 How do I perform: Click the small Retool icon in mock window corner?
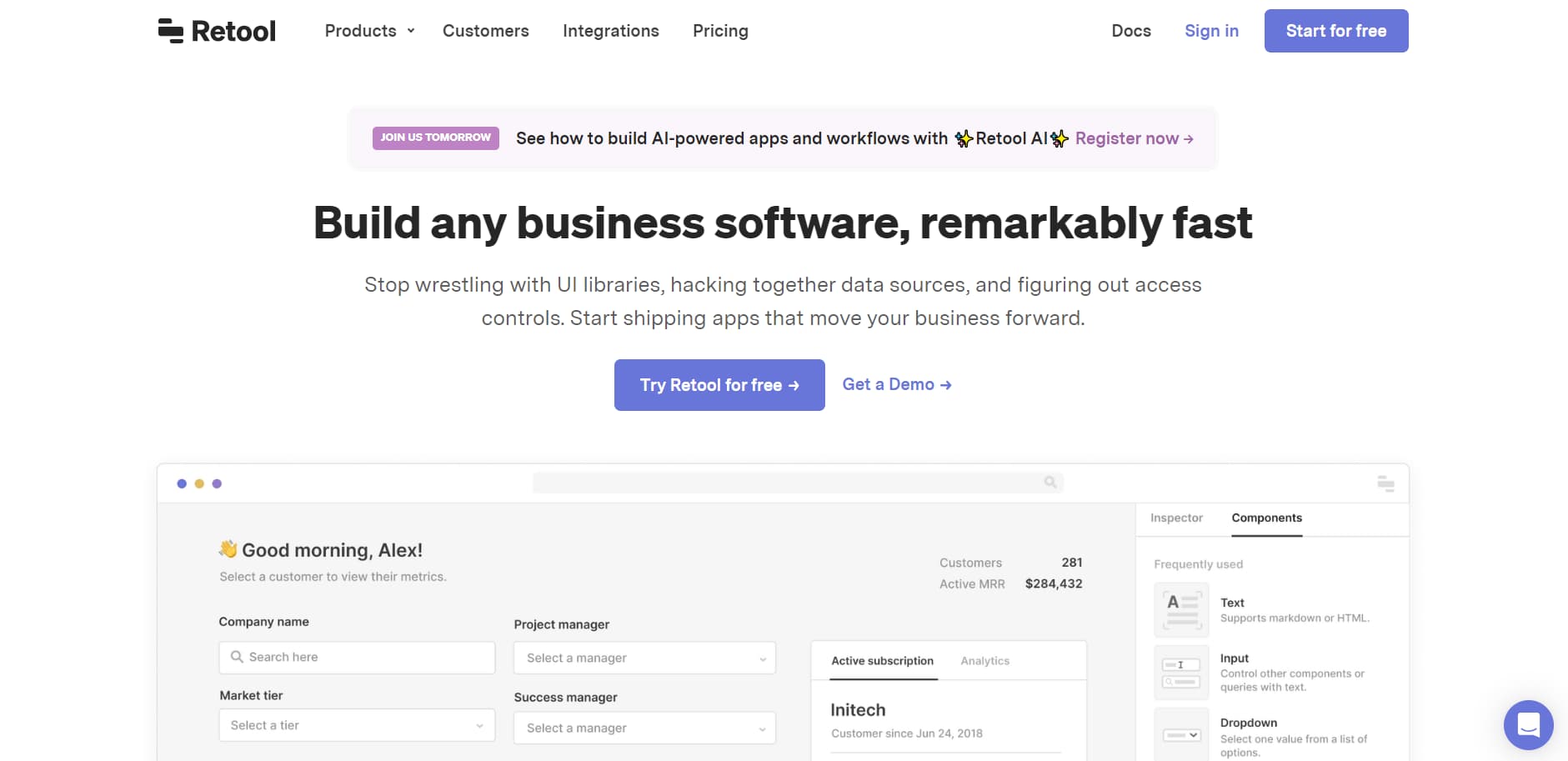pyautogui.click(x=1385, y=483)
